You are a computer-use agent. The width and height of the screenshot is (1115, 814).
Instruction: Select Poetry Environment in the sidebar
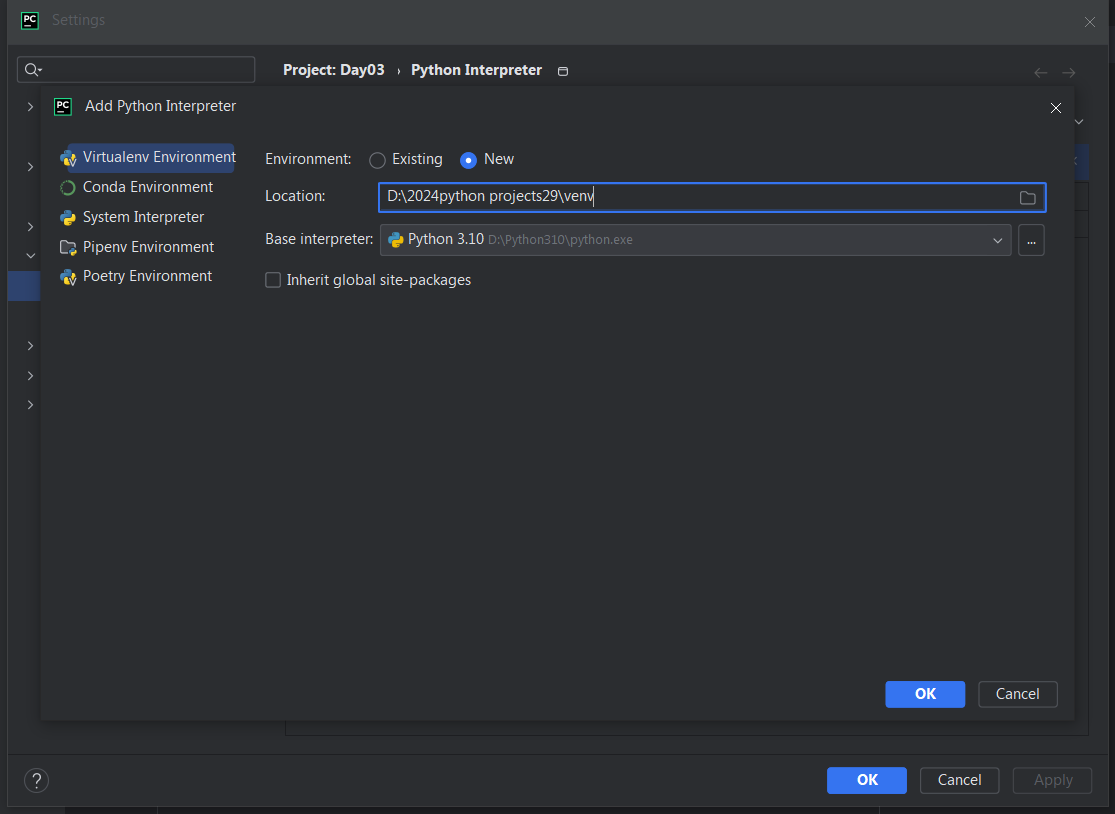click(x=147, y=276)
